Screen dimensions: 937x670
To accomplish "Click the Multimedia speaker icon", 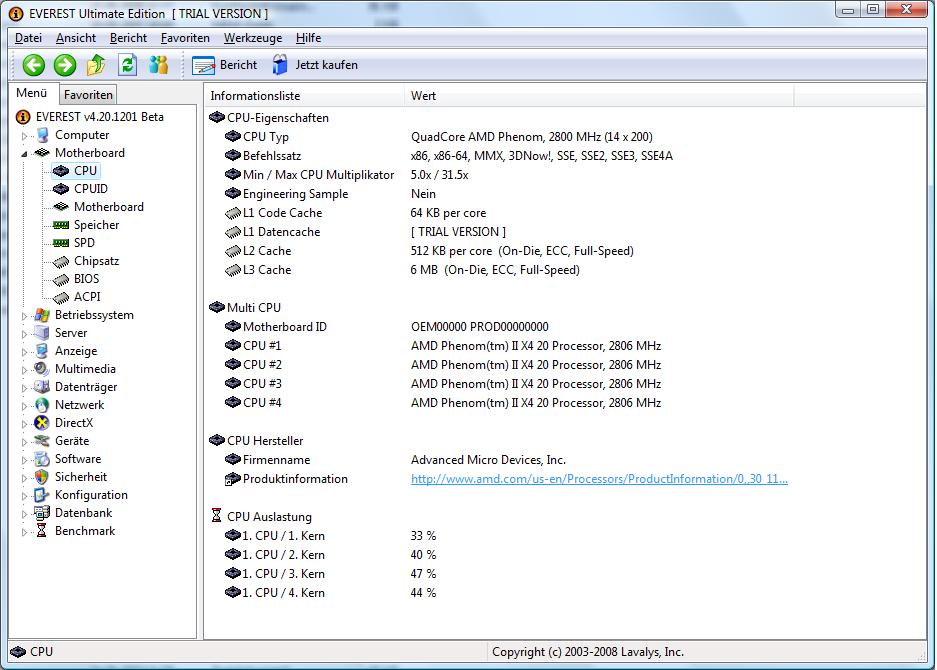I will click(x=42, y=369).
